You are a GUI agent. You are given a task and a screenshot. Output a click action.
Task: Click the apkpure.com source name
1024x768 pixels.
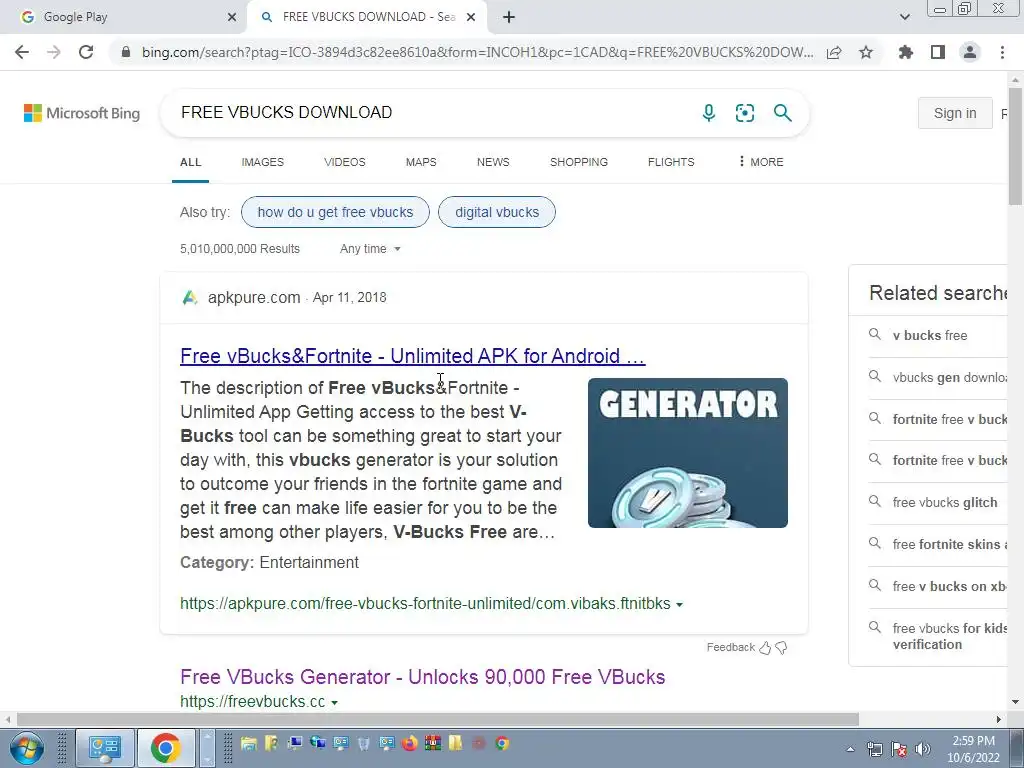254,298
